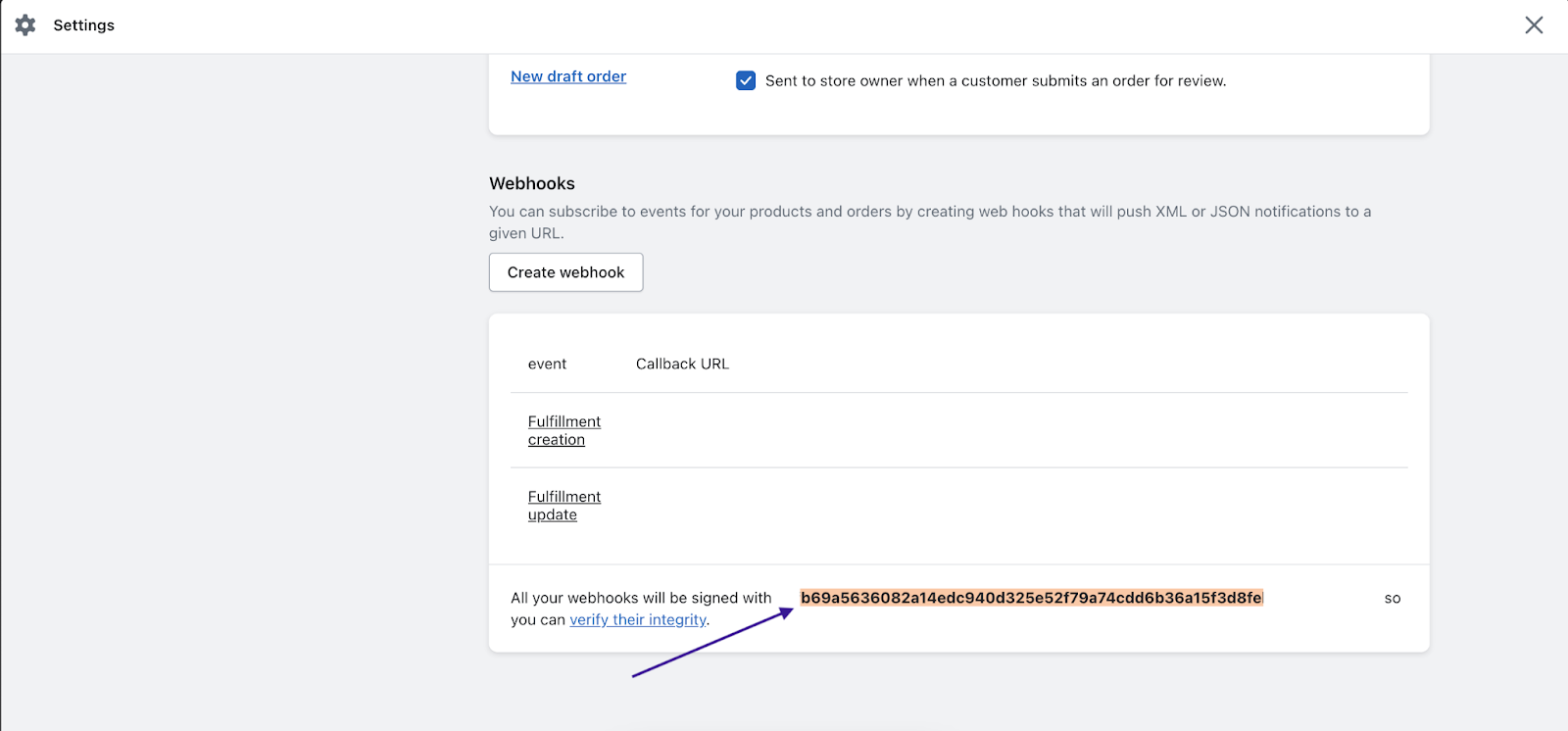The width and height of the screenshot is (1568, 731).
Task: Click the Callback URL column header
Action: pos(682,364)
